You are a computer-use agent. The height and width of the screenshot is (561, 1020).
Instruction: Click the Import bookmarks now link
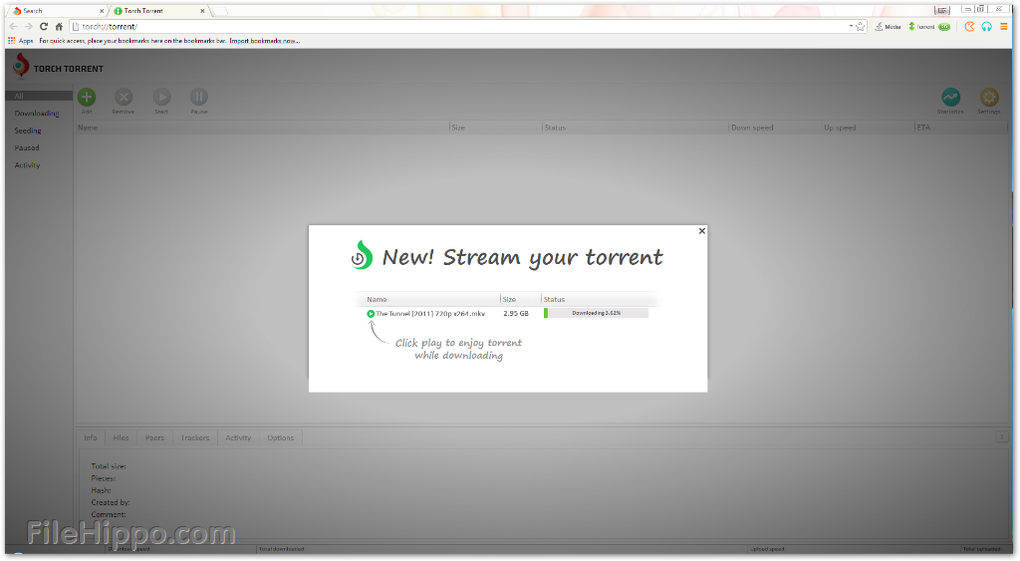264,40
